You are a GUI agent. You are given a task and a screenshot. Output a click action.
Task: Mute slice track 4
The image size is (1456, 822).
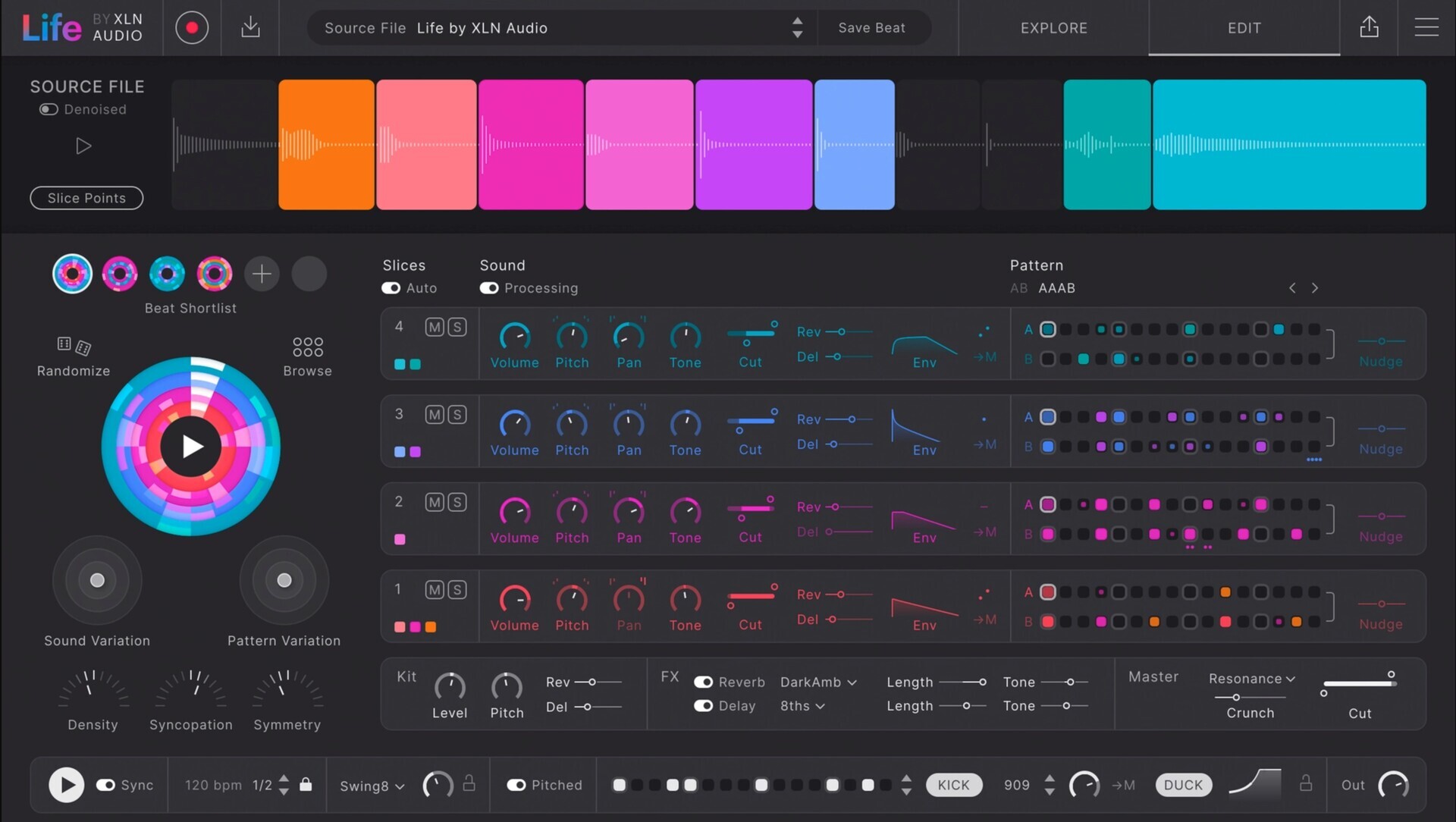pyautogui.click(x=435, y=327)
